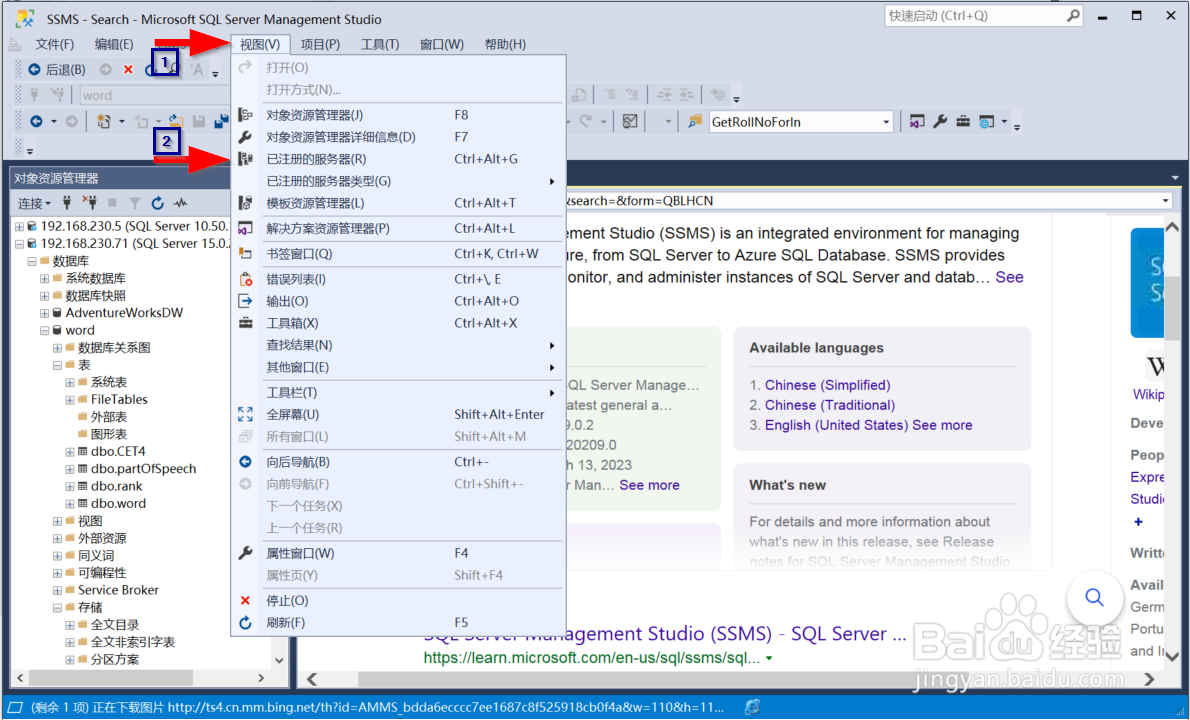This screenshot has width=1190, height=720.
Task: Click the Chinese (Traditional) link
Action: 830,405
